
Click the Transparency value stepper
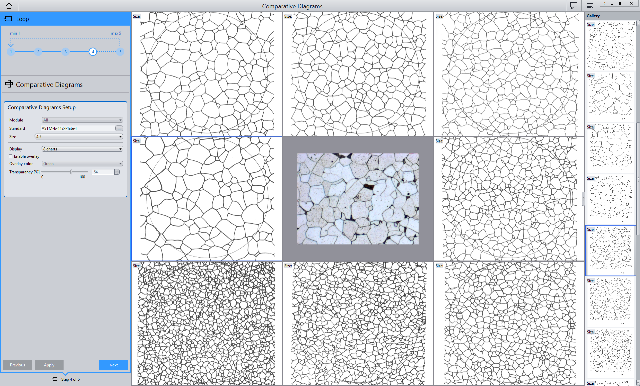[x=118, y=172]
